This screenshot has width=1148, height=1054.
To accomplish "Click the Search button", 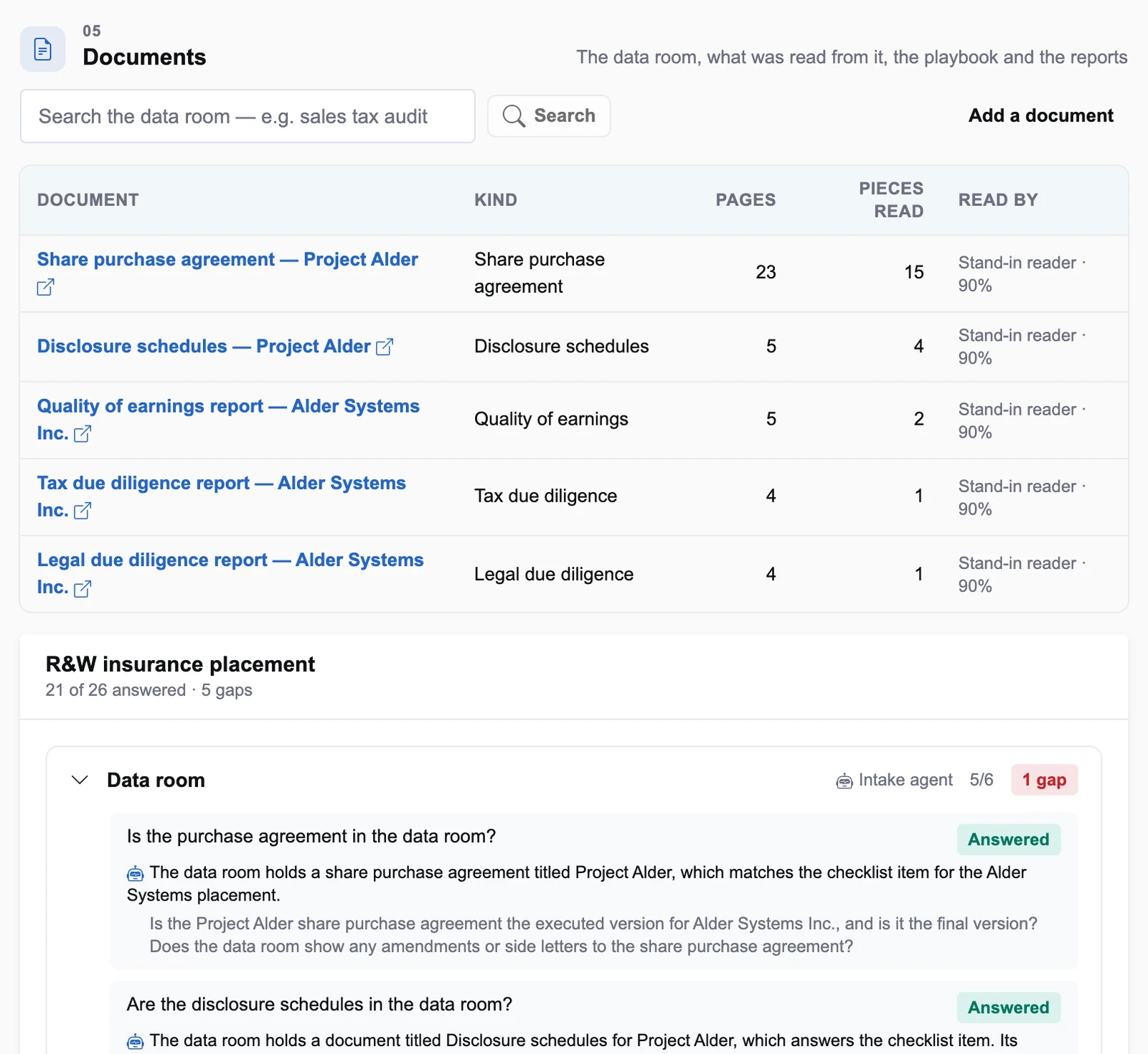I will (x=549, y=116).
